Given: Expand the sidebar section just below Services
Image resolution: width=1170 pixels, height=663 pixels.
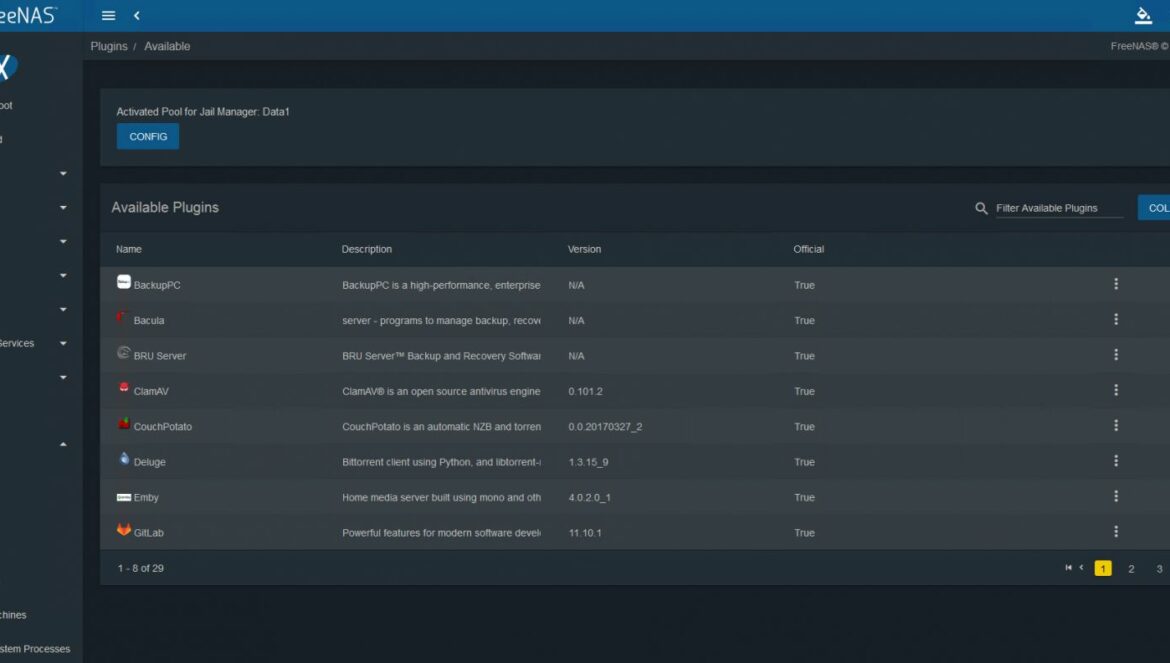Looking at the screenshot, I should click(x=63, y=377).
